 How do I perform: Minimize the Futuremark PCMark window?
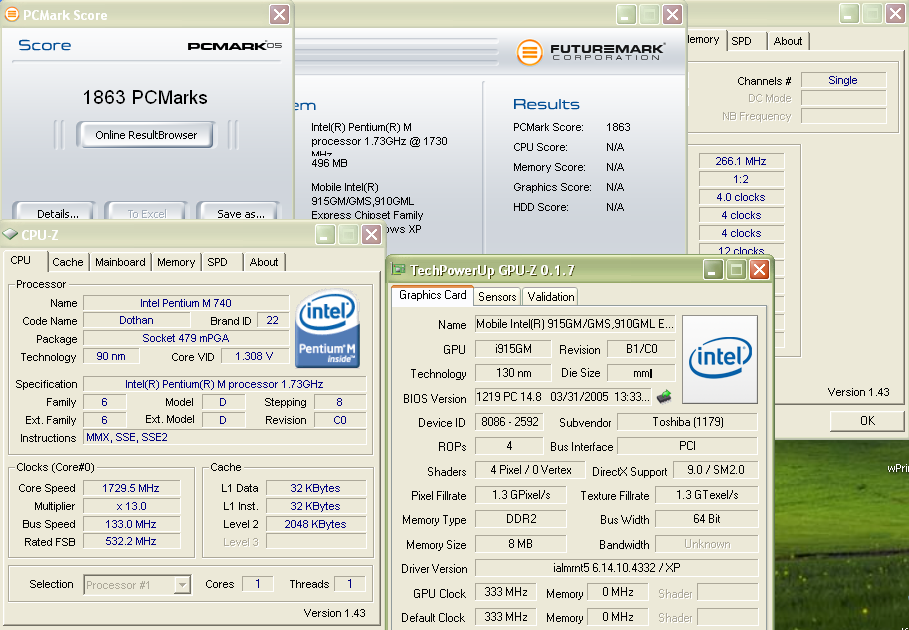(626, 14)
